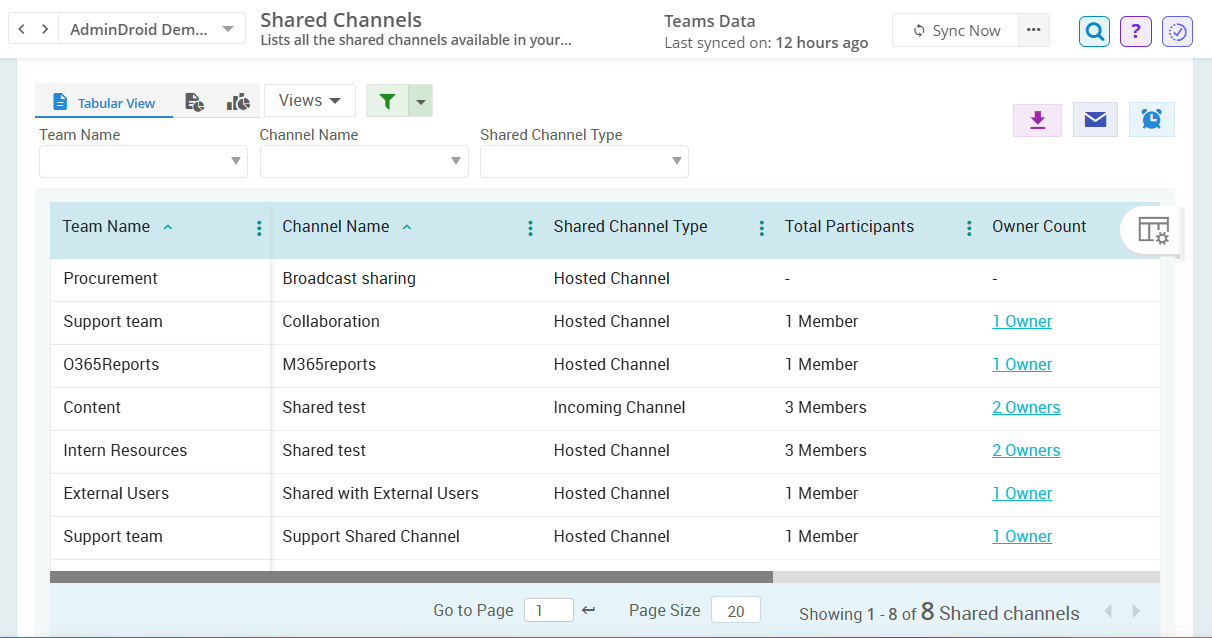
Task: Click Sync Now to refresh Teams Data
Action: 954,30
